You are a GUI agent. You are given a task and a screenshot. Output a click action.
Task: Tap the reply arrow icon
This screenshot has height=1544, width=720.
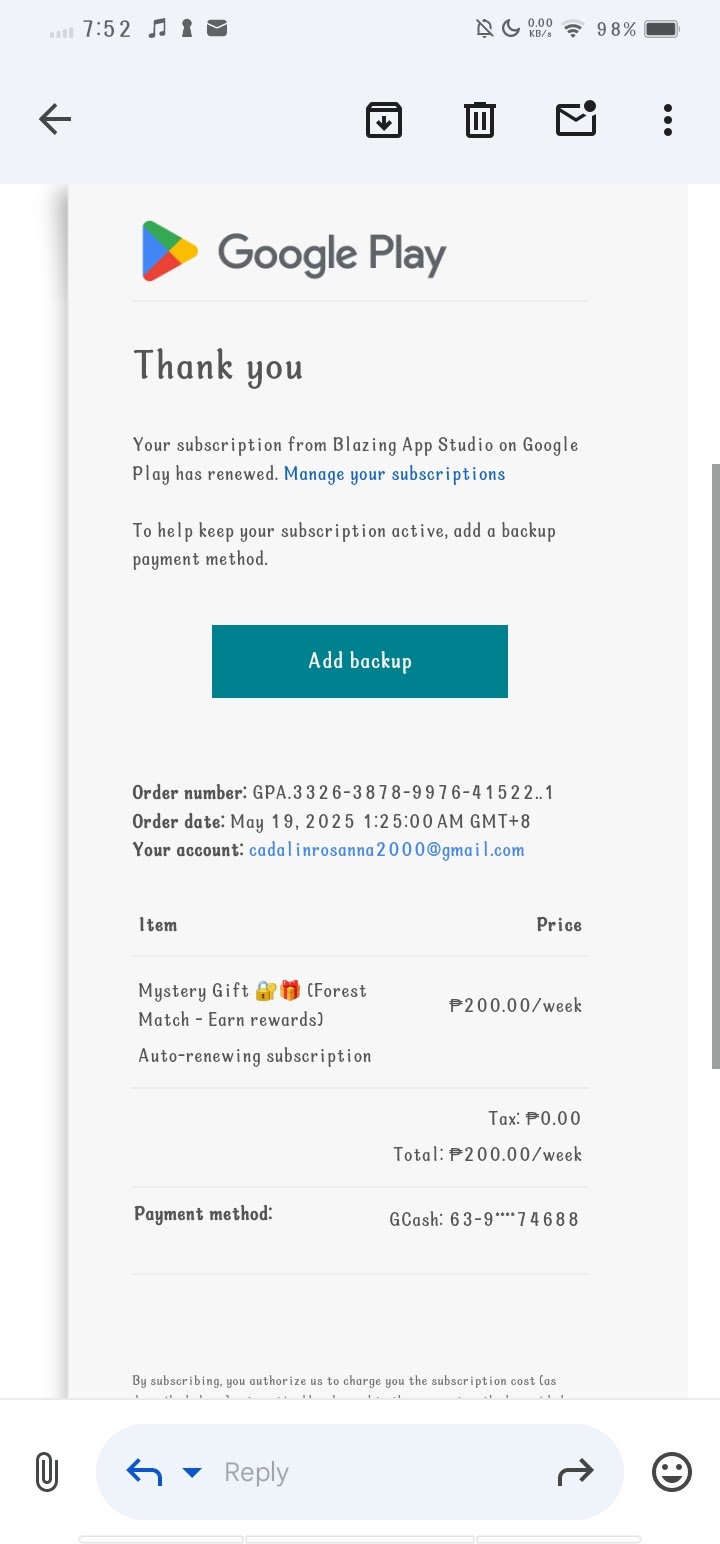144,1472
